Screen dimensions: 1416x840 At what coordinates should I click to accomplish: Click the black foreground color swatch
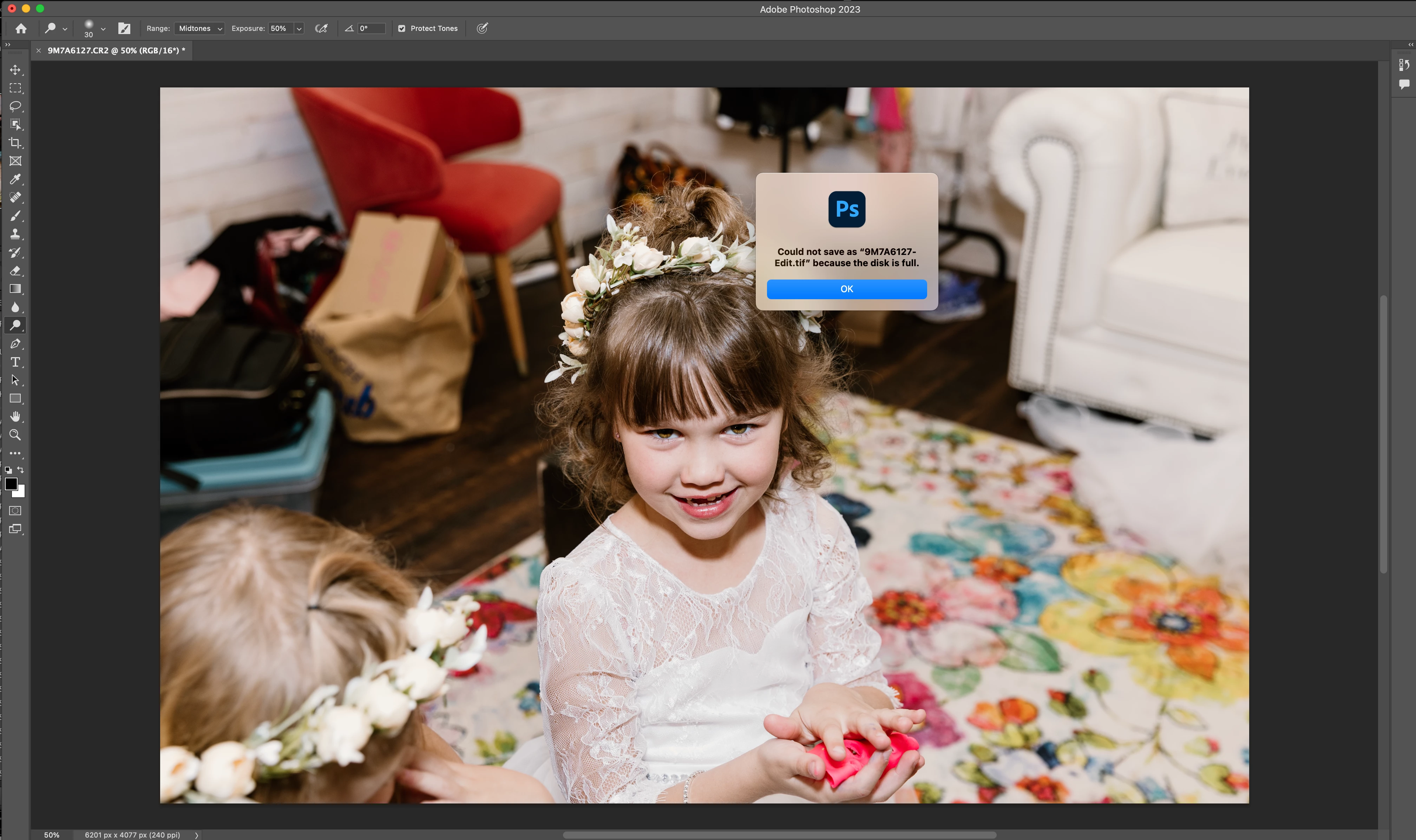[x=11, y=484]
